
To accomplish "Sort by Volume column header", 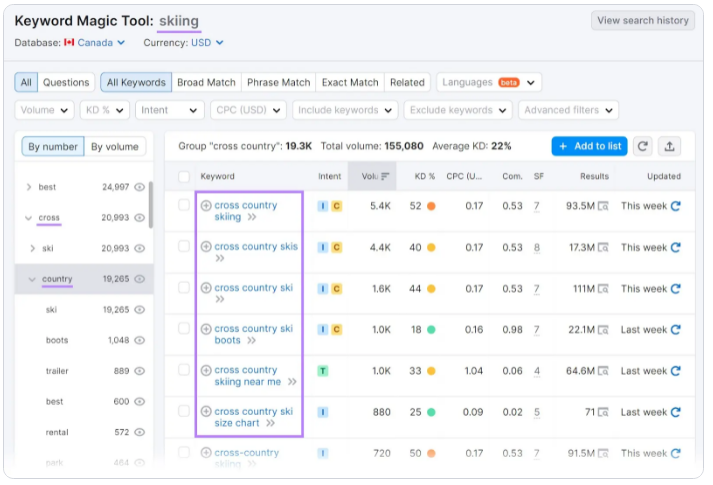I will (x=372, y=176).
